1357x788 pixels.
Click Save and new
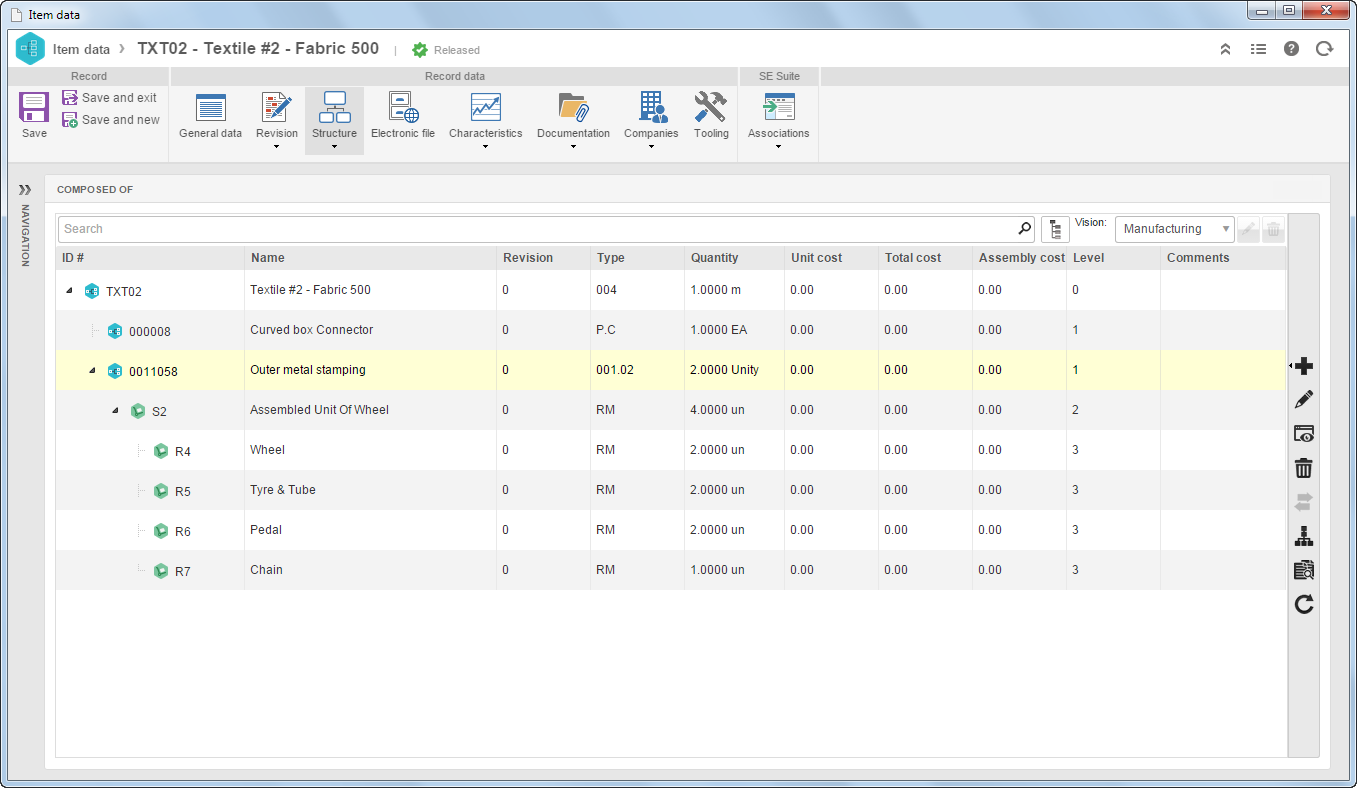point(111,120)
